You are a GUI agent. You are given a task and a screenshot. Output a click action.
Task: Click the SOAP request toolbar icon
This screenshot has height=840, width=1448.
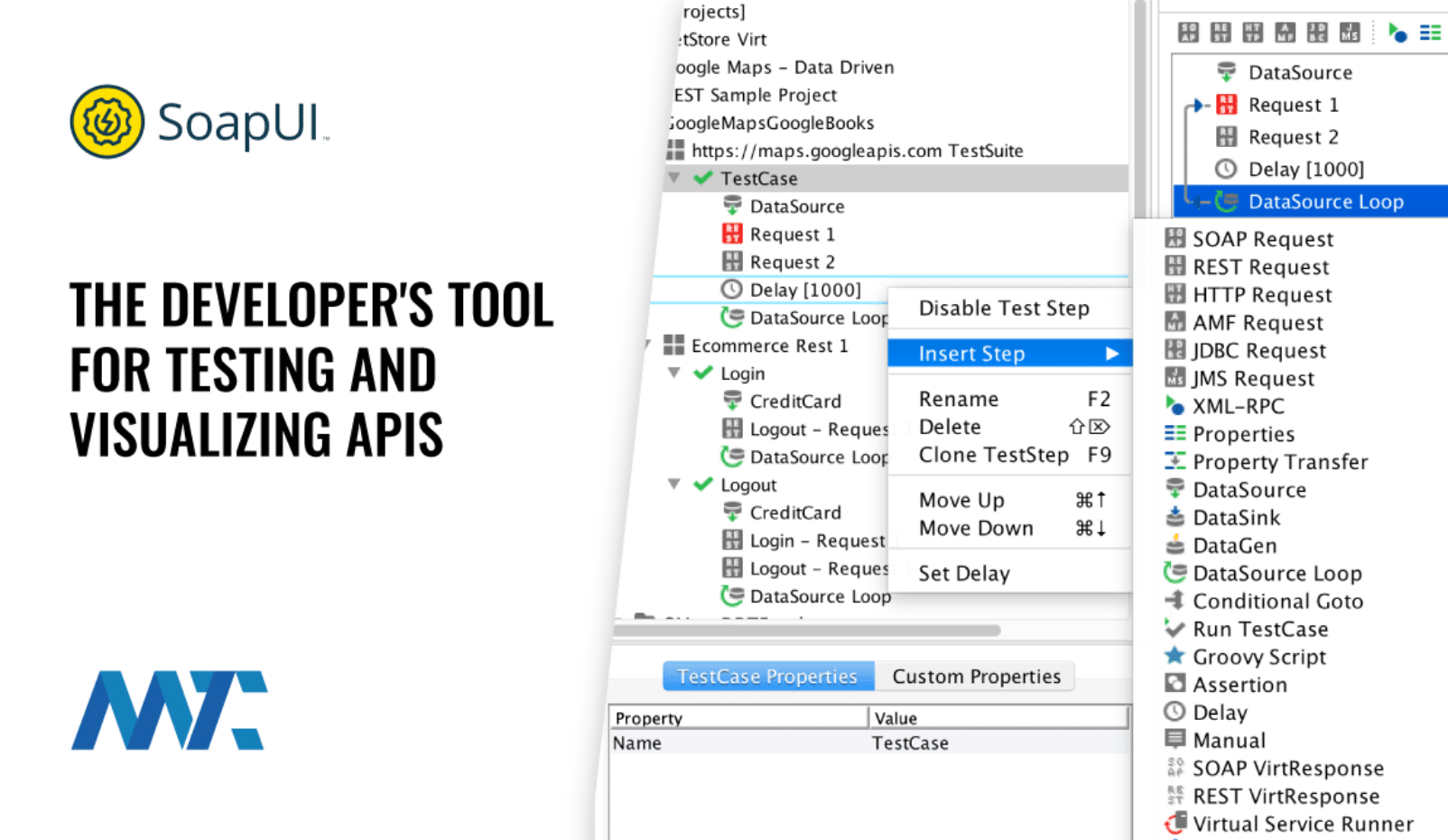click(x=1188, y=32)
